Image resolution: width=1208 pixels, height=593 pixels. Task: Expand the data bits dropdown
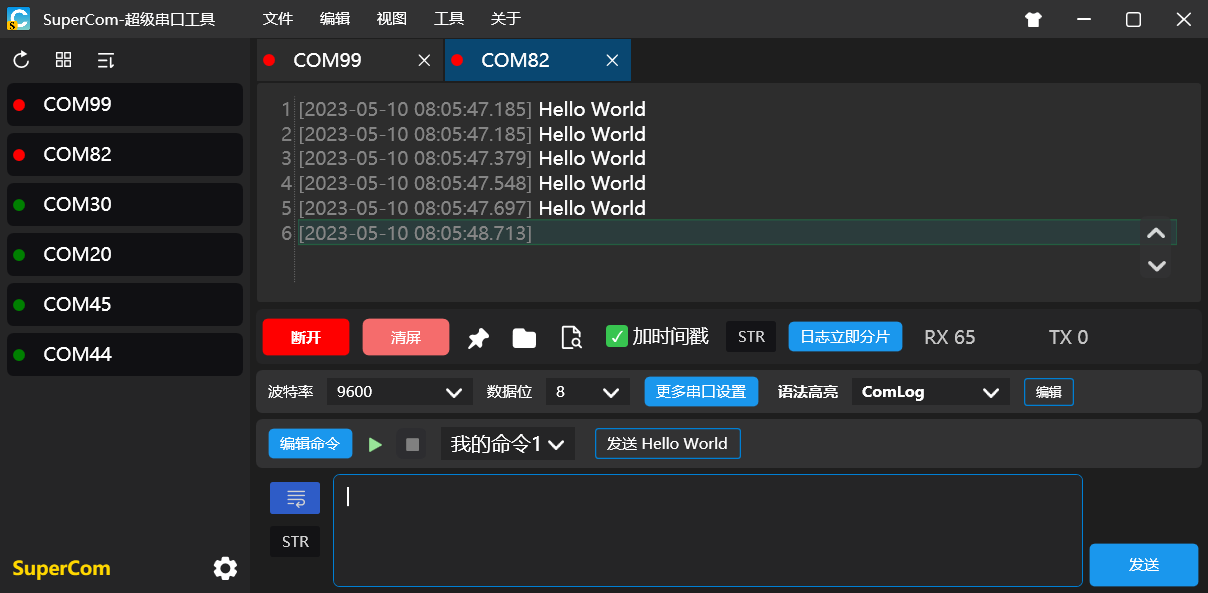(587, 392)
